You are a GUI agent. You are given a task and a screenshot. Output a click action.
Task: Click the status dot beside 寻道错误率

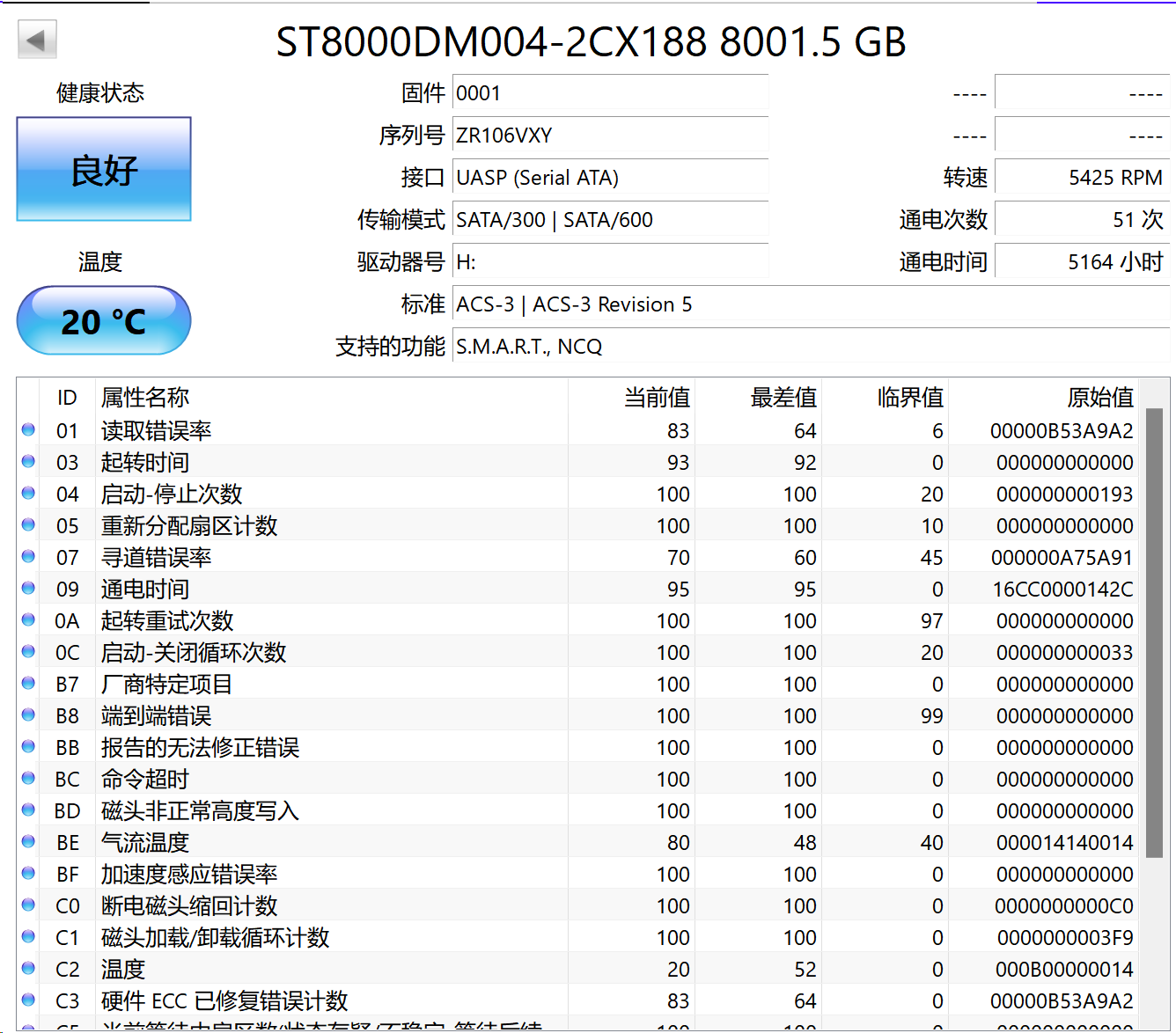click(28, 557)
